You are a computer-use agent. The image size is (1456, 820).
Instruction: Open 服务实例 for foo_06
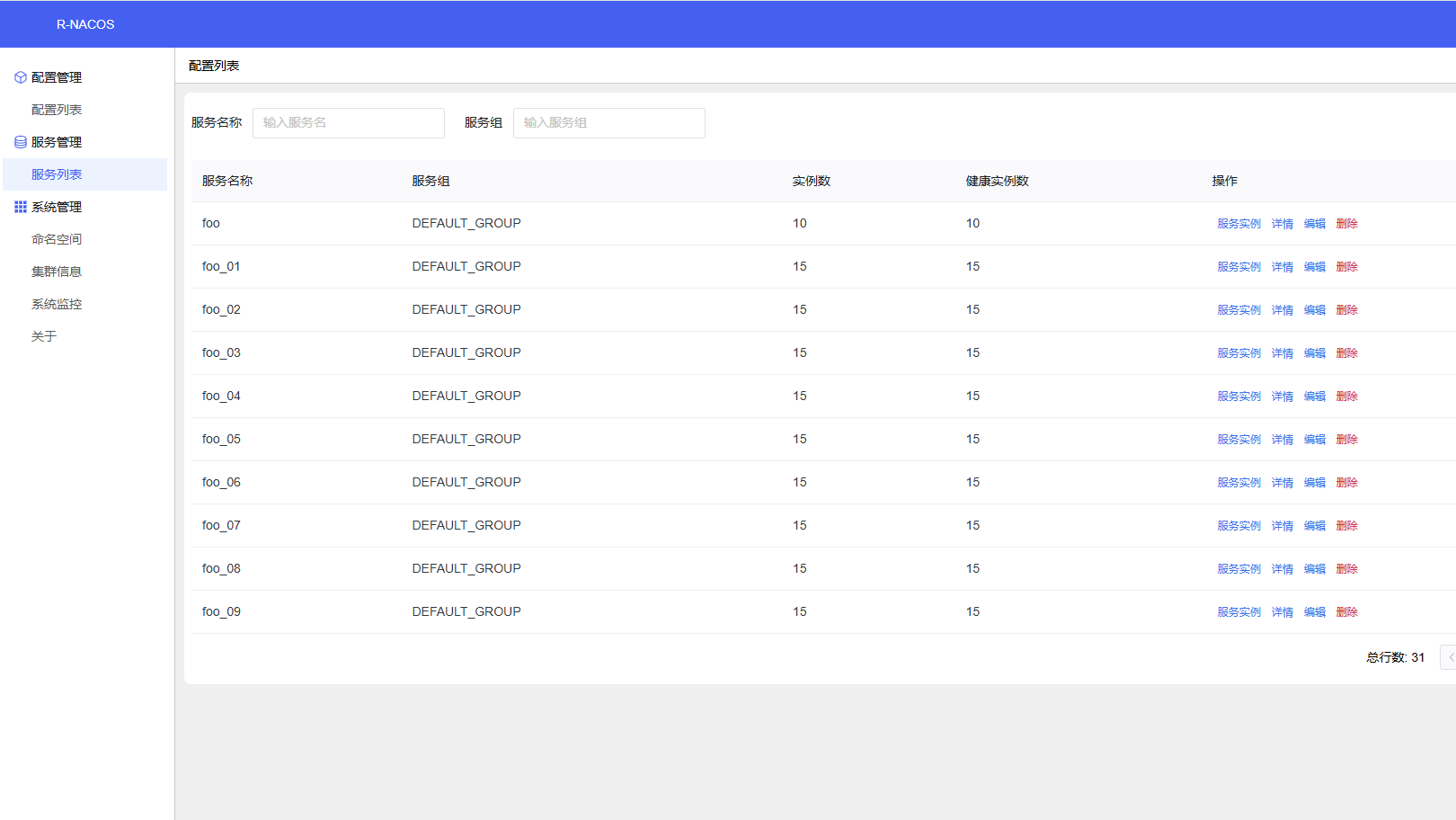coord(1239,483)
